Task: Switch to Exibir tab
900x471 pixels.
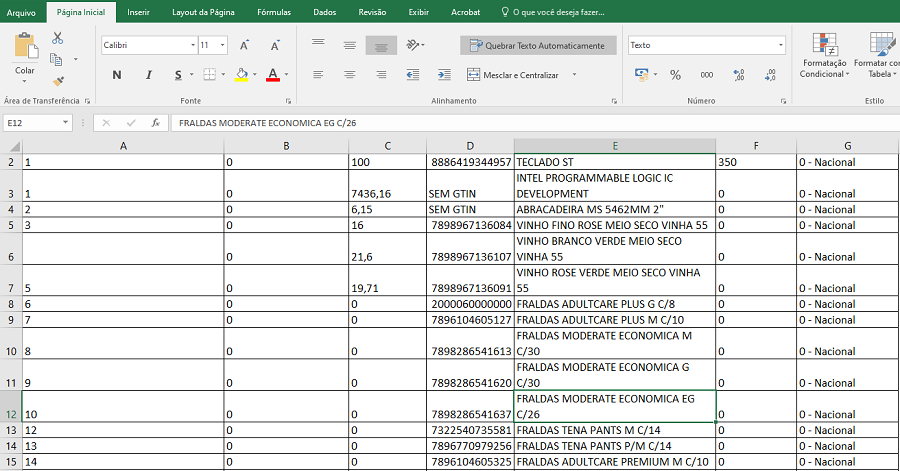Action: point(418,12)
